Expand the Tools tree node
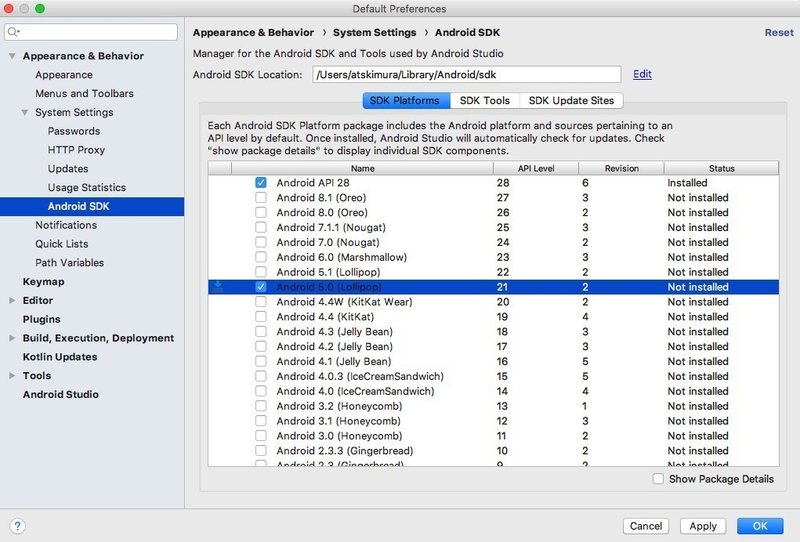This screenshot has height=542, width=800. pos(12,376)
